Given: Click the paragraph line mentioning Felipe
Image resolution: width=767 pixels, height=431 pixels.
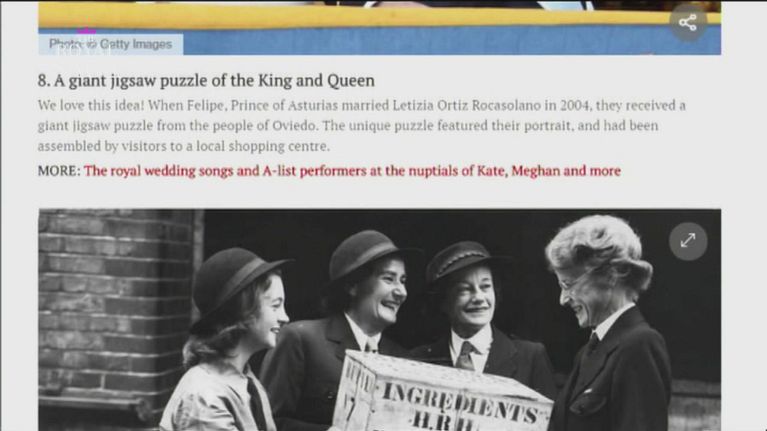Looking at the screenshot, I should [361, 106].
